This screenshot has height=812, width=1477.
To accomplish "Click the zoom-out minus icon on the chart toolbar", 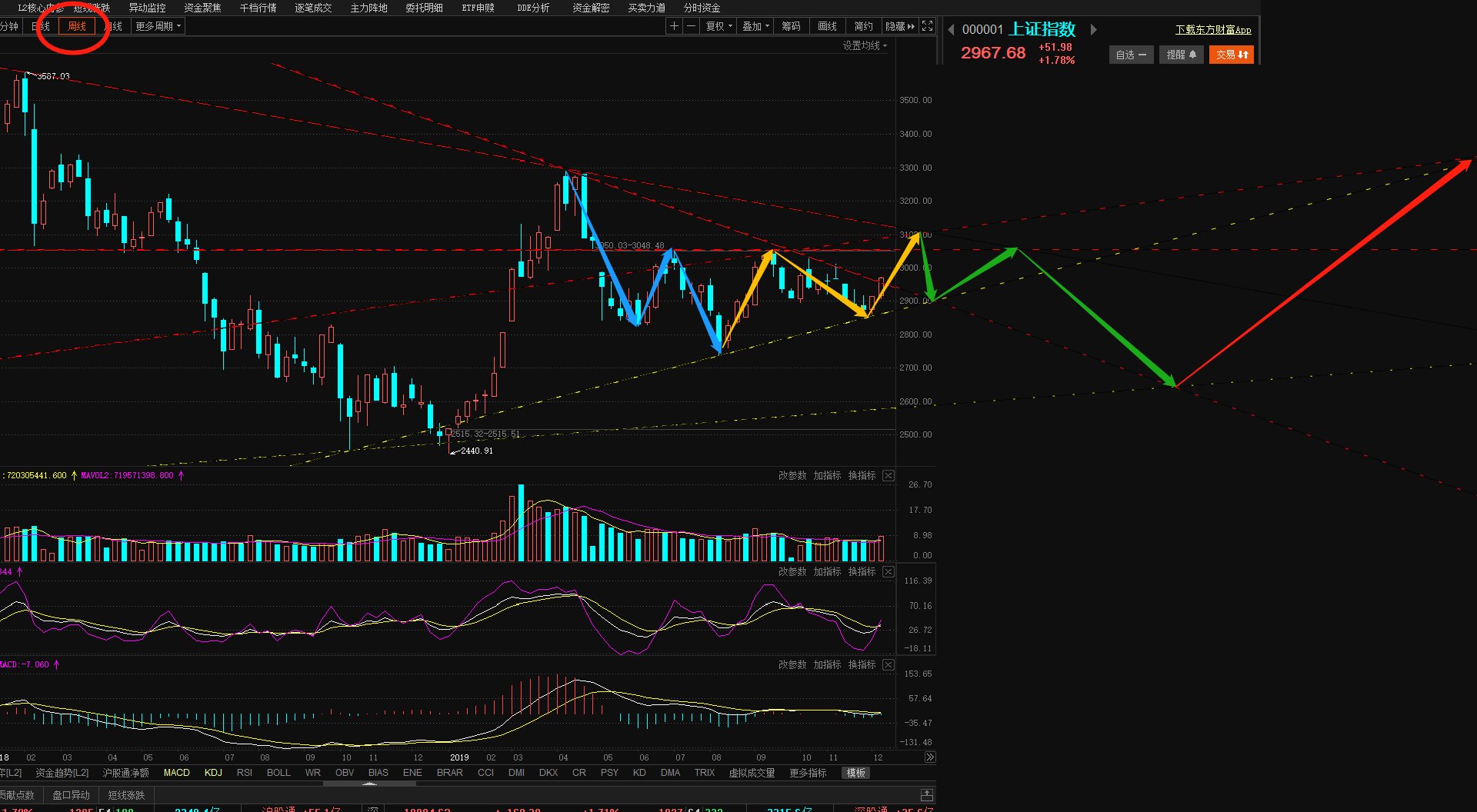I will pyautogui.click(x=691, y=26).
